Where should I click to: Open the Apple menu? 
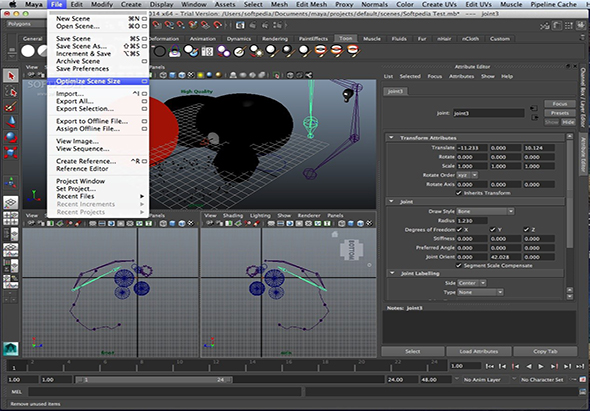(12, 5)
